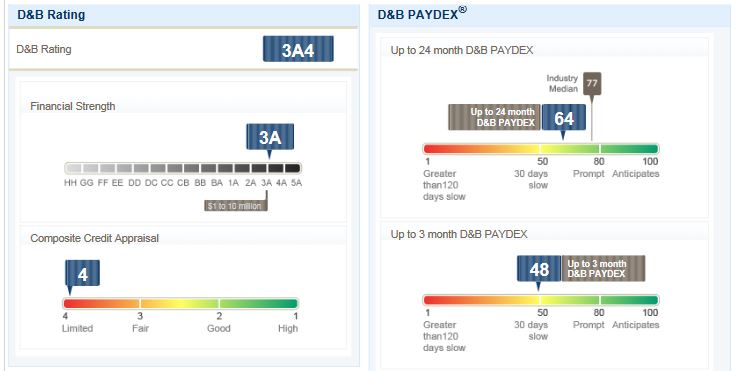Click the 'Limited' label on credit appraisal scale
739x371 pixels.
click(x=77, y=329)
